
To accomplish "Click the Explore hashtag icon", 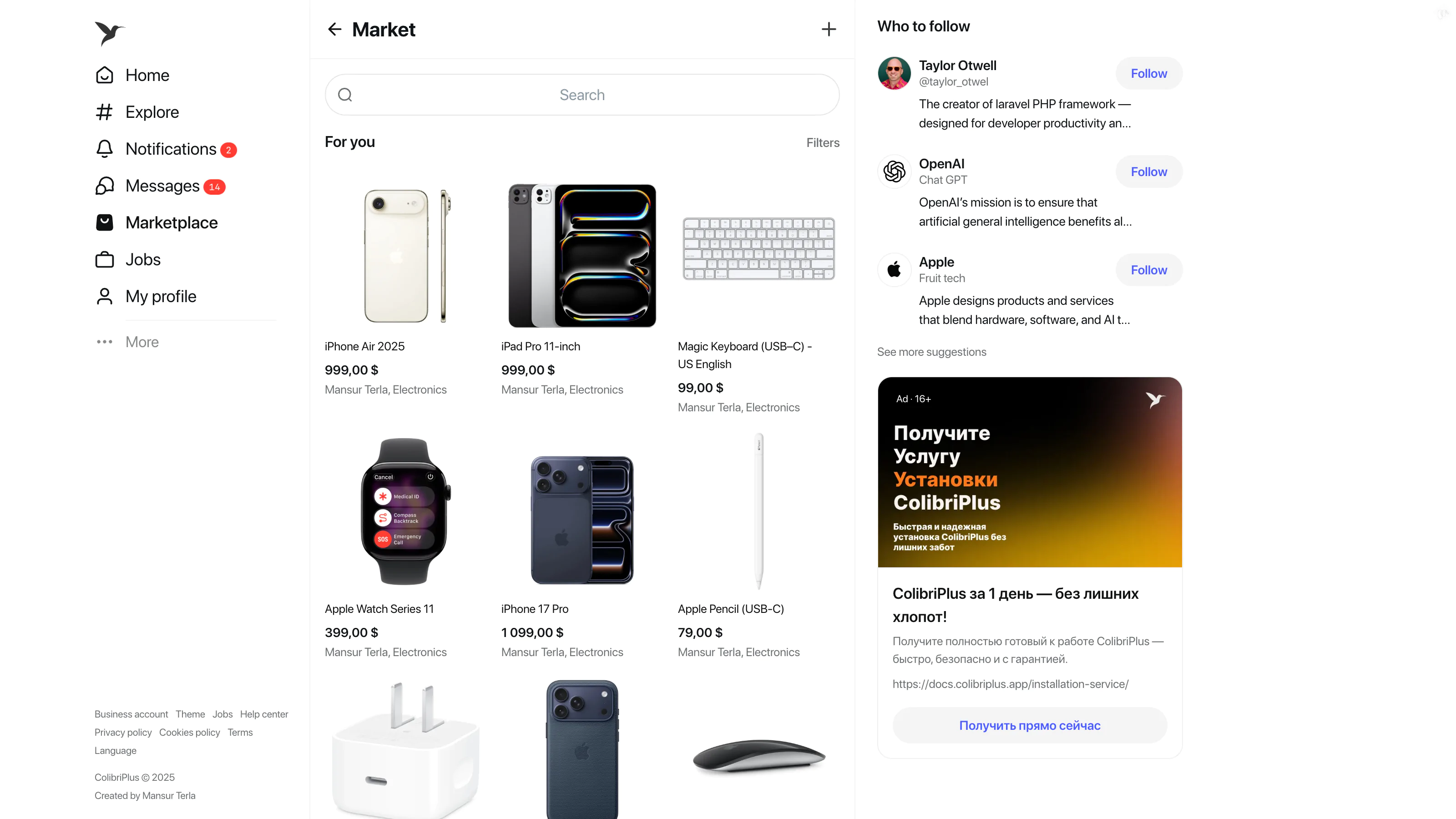I will [105, 112].
